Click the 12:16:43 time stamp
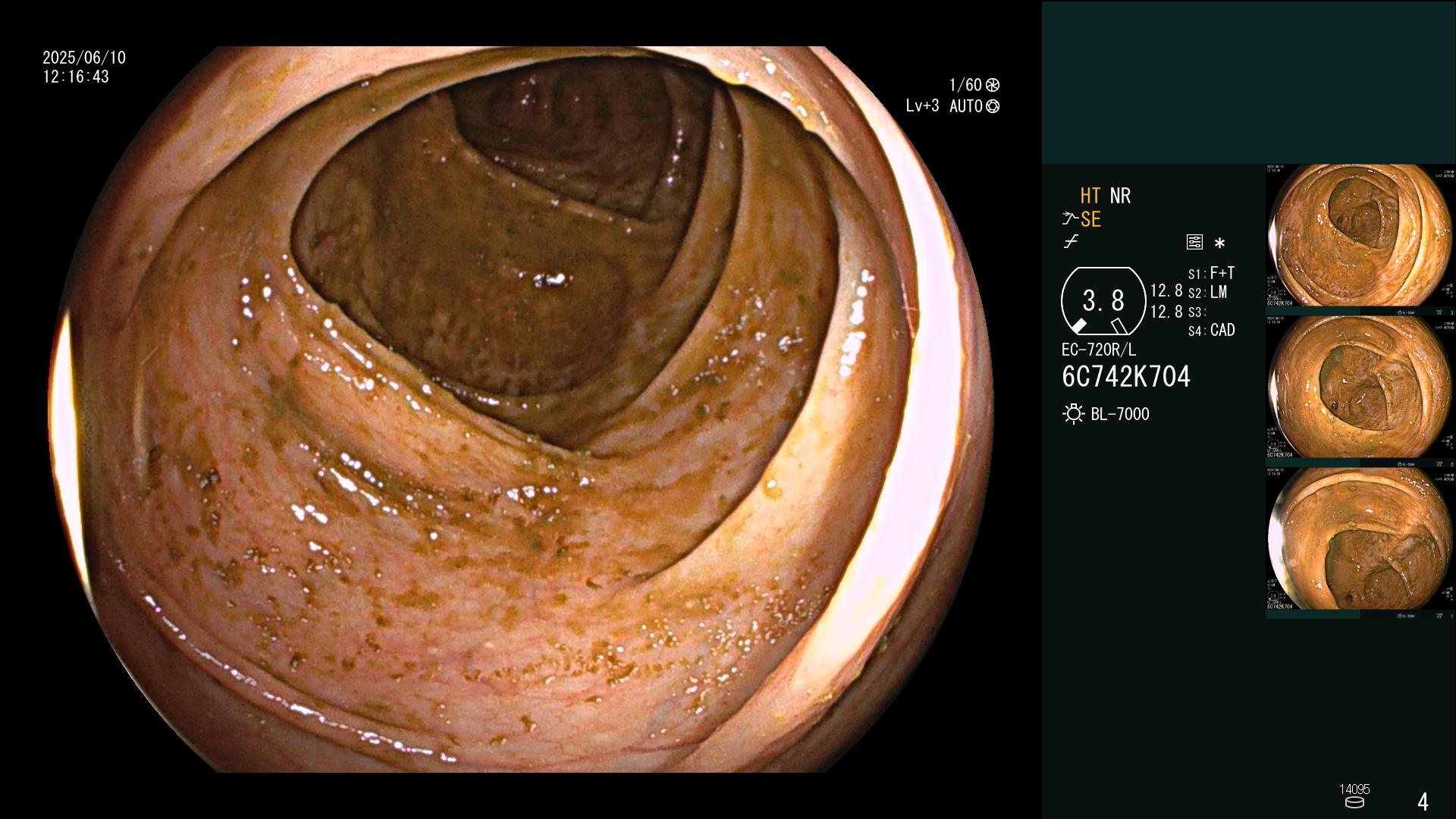 [x=76, y=77]
